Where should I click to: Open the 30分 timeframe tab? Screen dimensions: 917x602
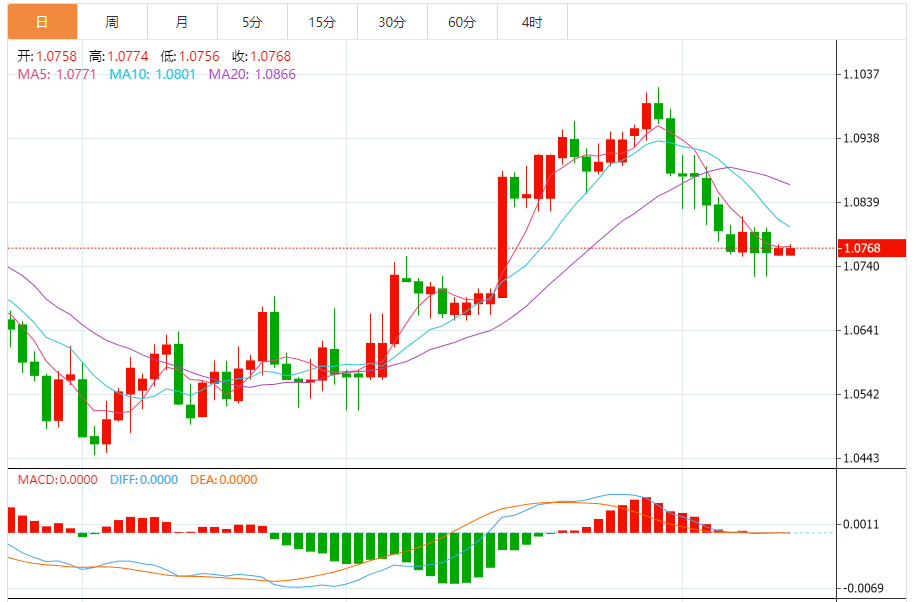click(392, 22)
